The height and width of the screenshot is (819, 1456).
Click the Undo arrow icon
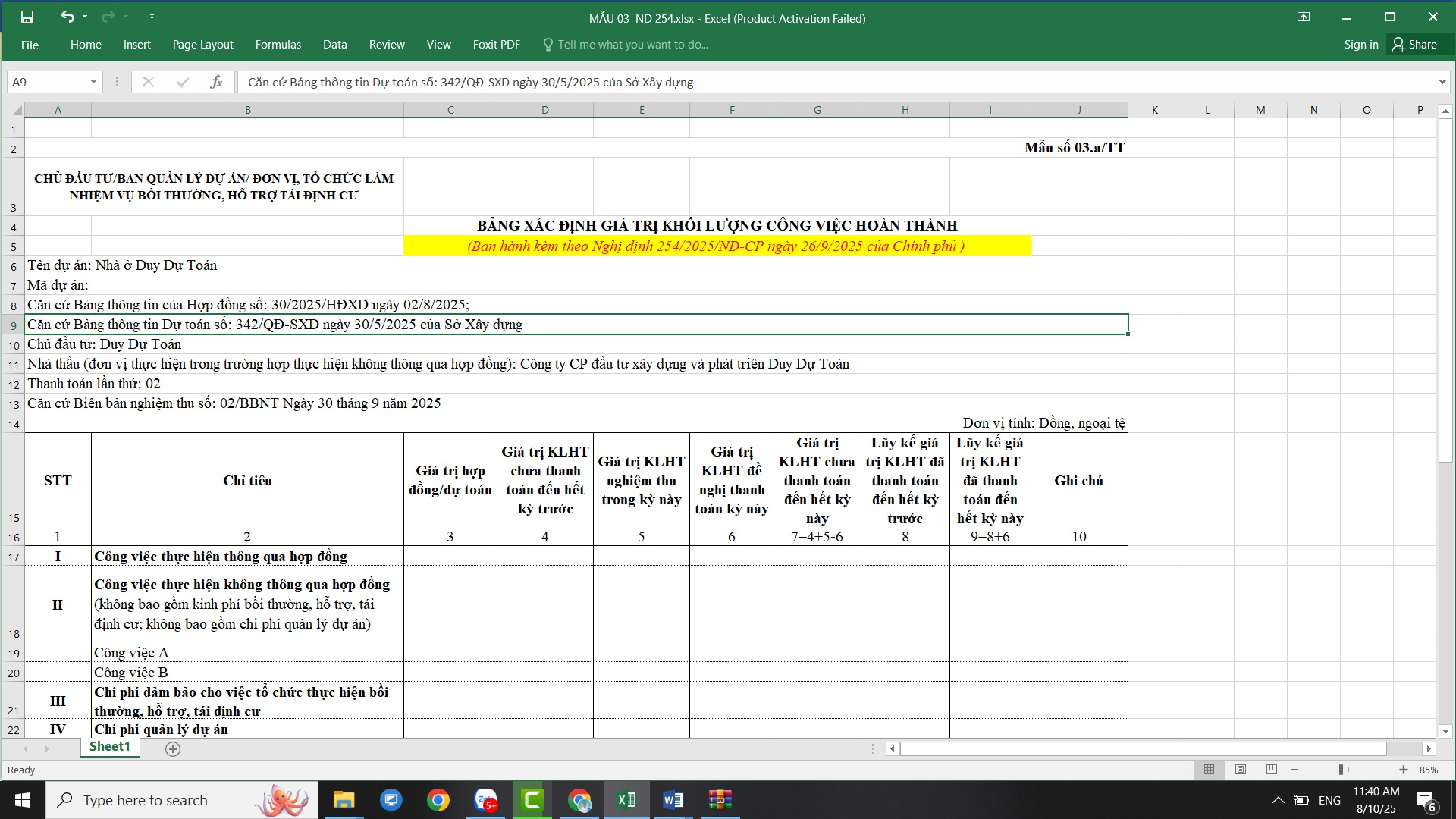coord(67,17)
